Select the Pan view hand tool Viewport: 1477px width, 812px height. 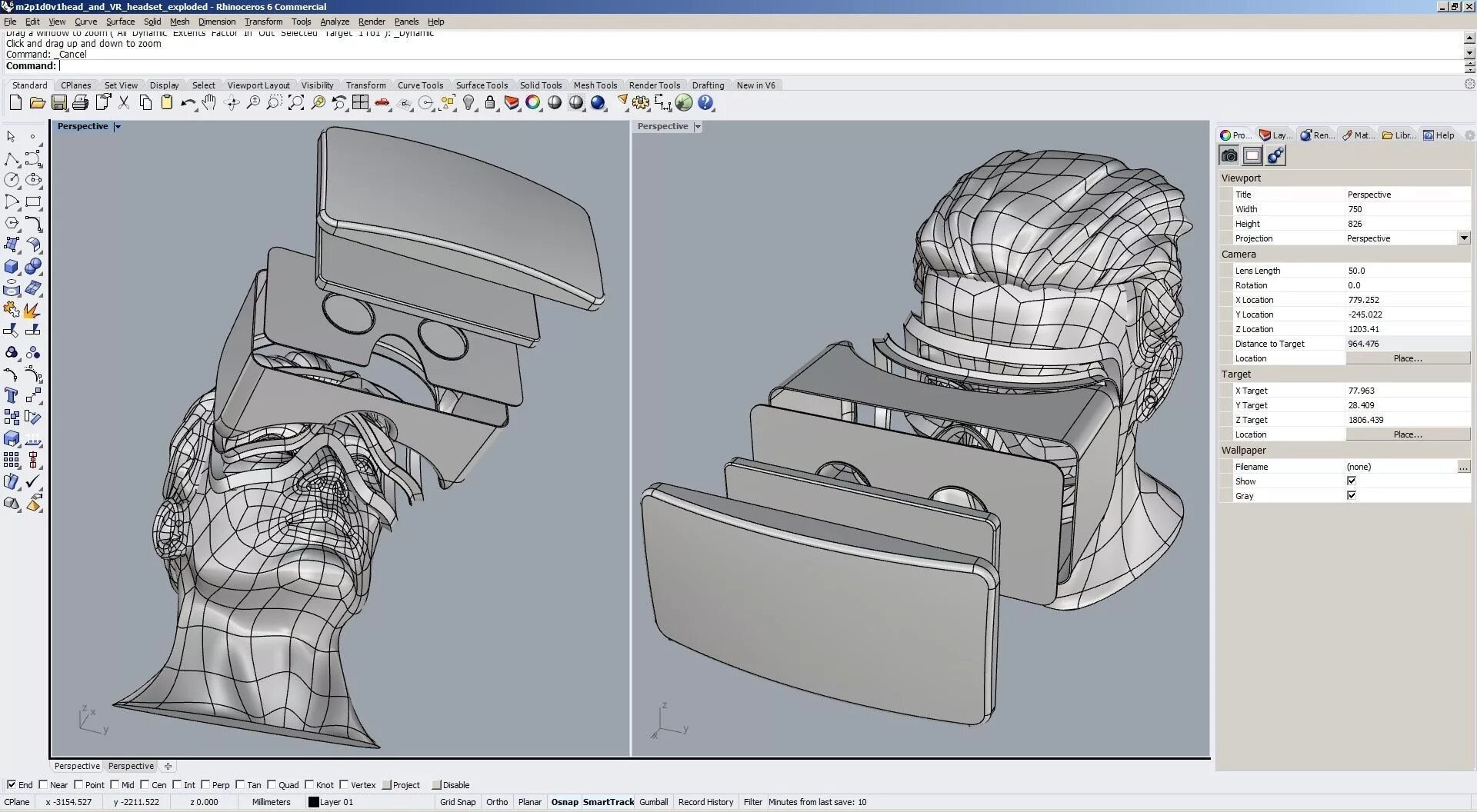click(209, 102)
